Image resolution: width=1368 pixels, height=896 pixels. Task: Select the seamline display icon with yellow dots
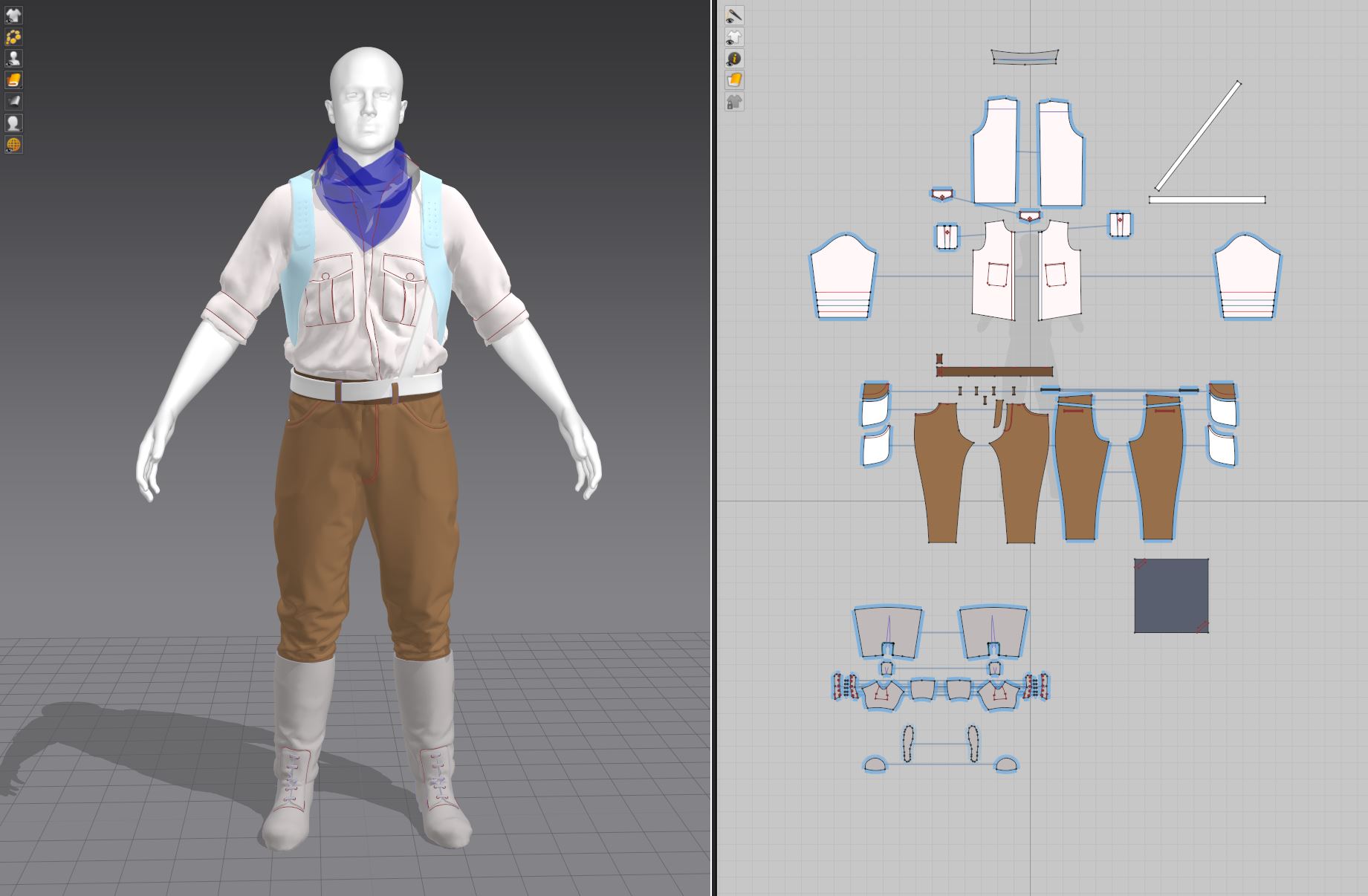(x=13, y=36)
